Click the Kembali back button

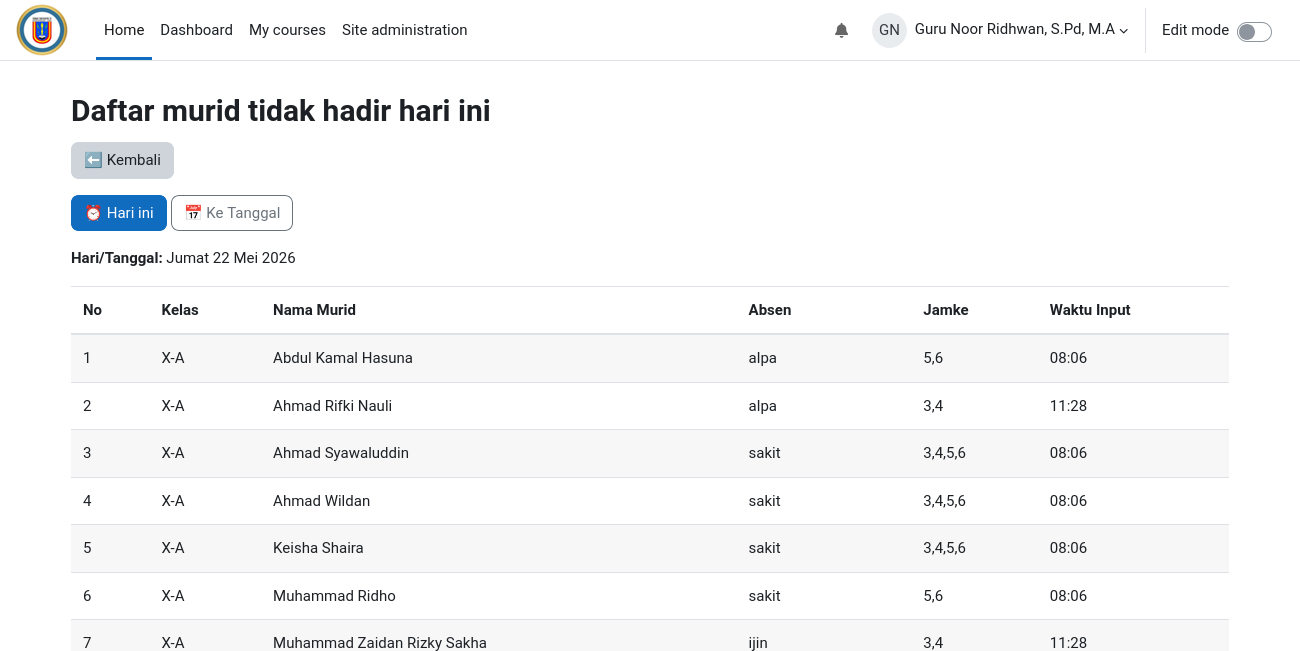[122, 160]
